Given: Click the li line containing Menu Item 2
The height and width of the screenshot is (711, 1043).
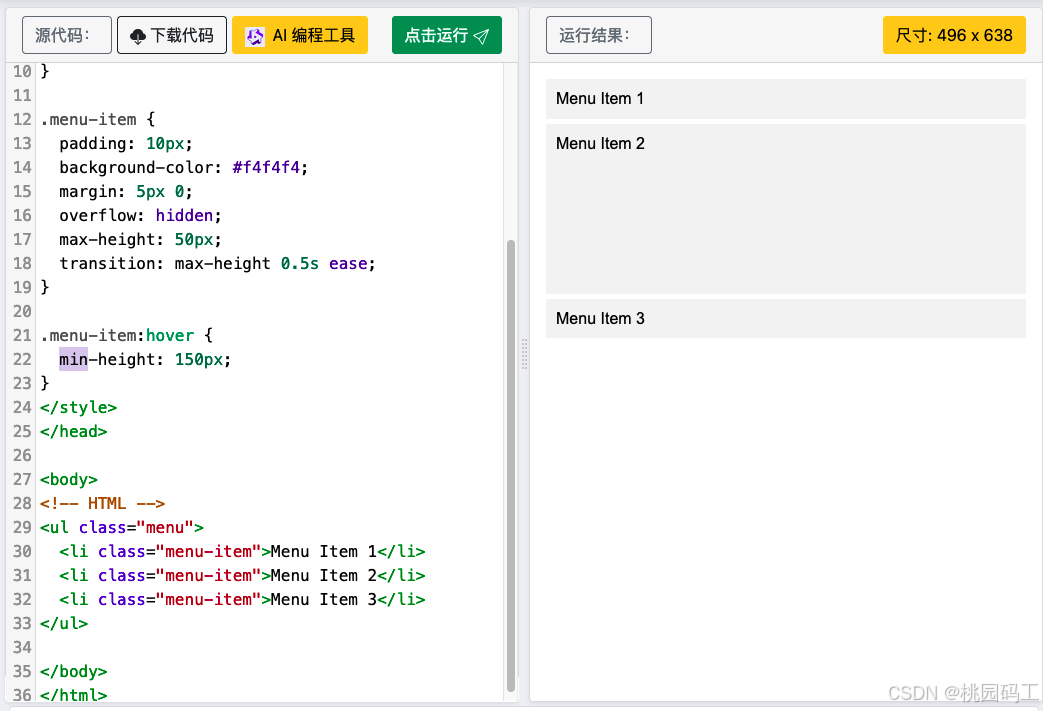Looking at the screenshot, I should (242, 575).
